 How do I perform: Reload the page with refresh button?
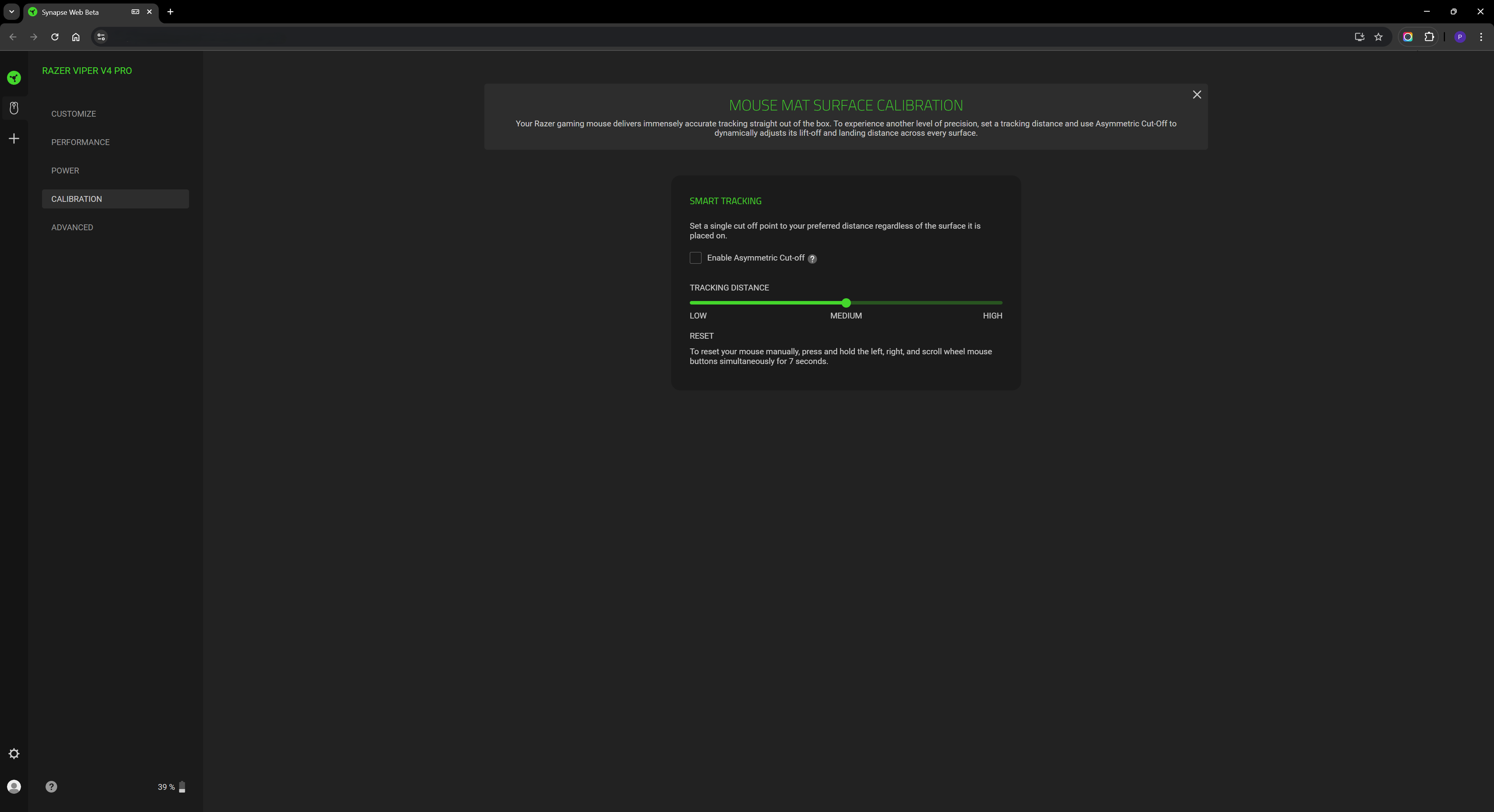click(54, 37)
